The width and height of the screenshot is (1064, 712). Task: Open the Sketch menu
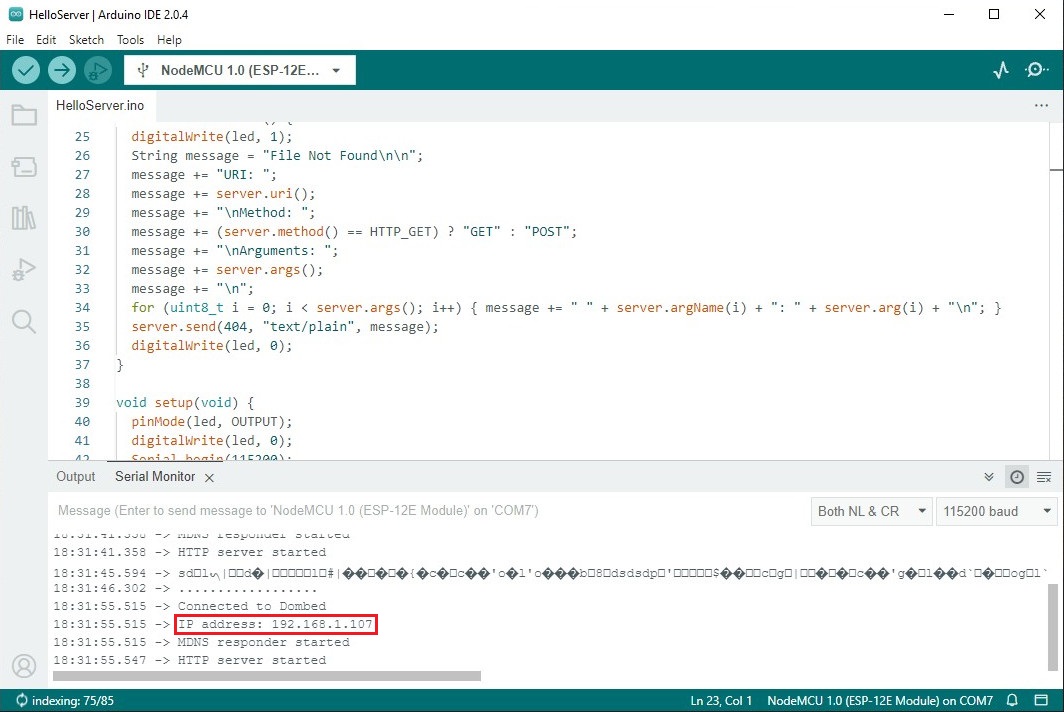pos(86,40)
